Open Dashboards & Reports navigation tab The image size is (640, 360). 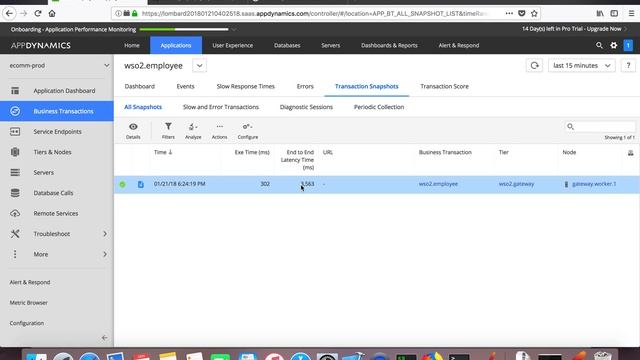(x=389, y=45)
